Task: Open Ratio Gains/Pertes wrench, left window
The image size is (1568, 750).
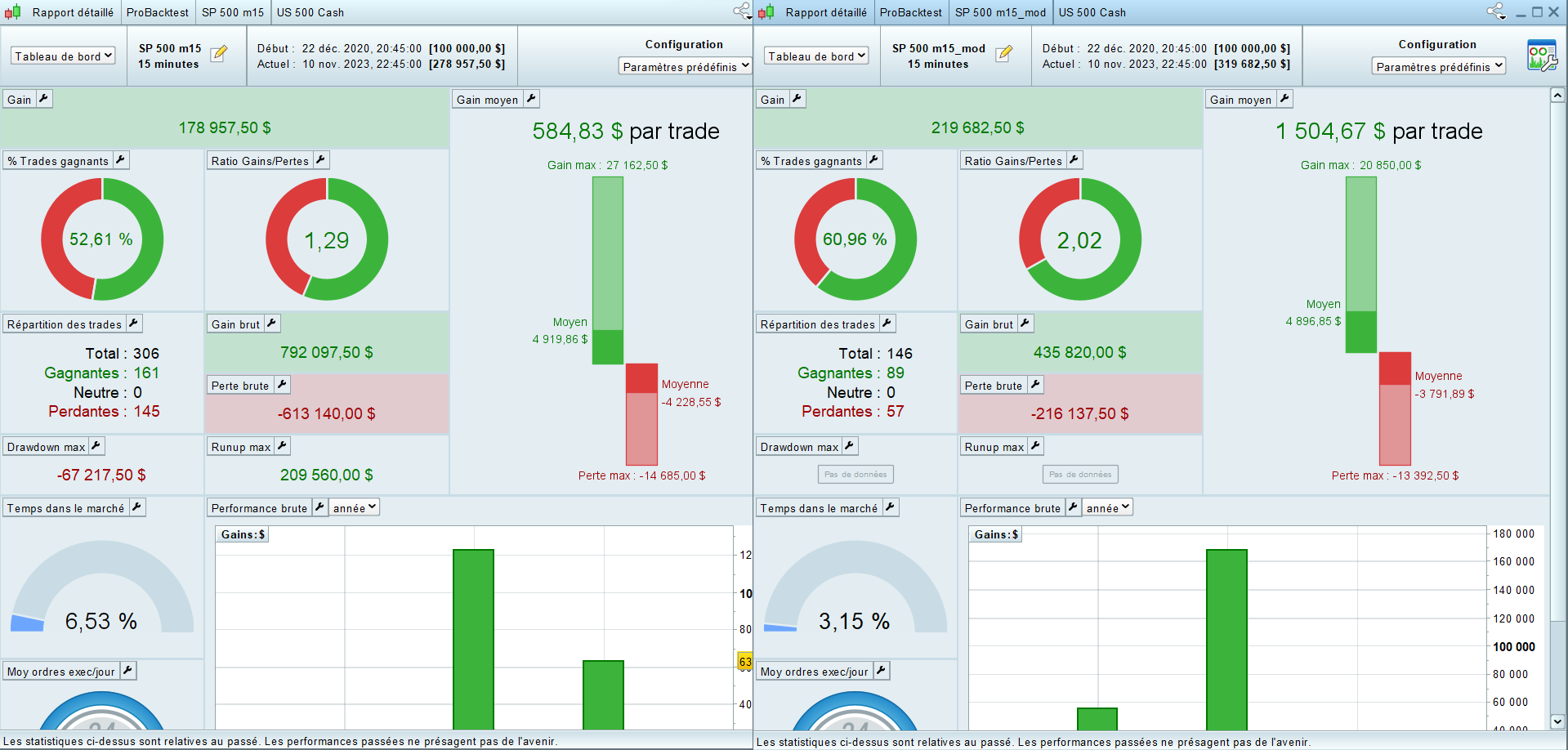Action: pyautogui.click(x=321, y=160)
